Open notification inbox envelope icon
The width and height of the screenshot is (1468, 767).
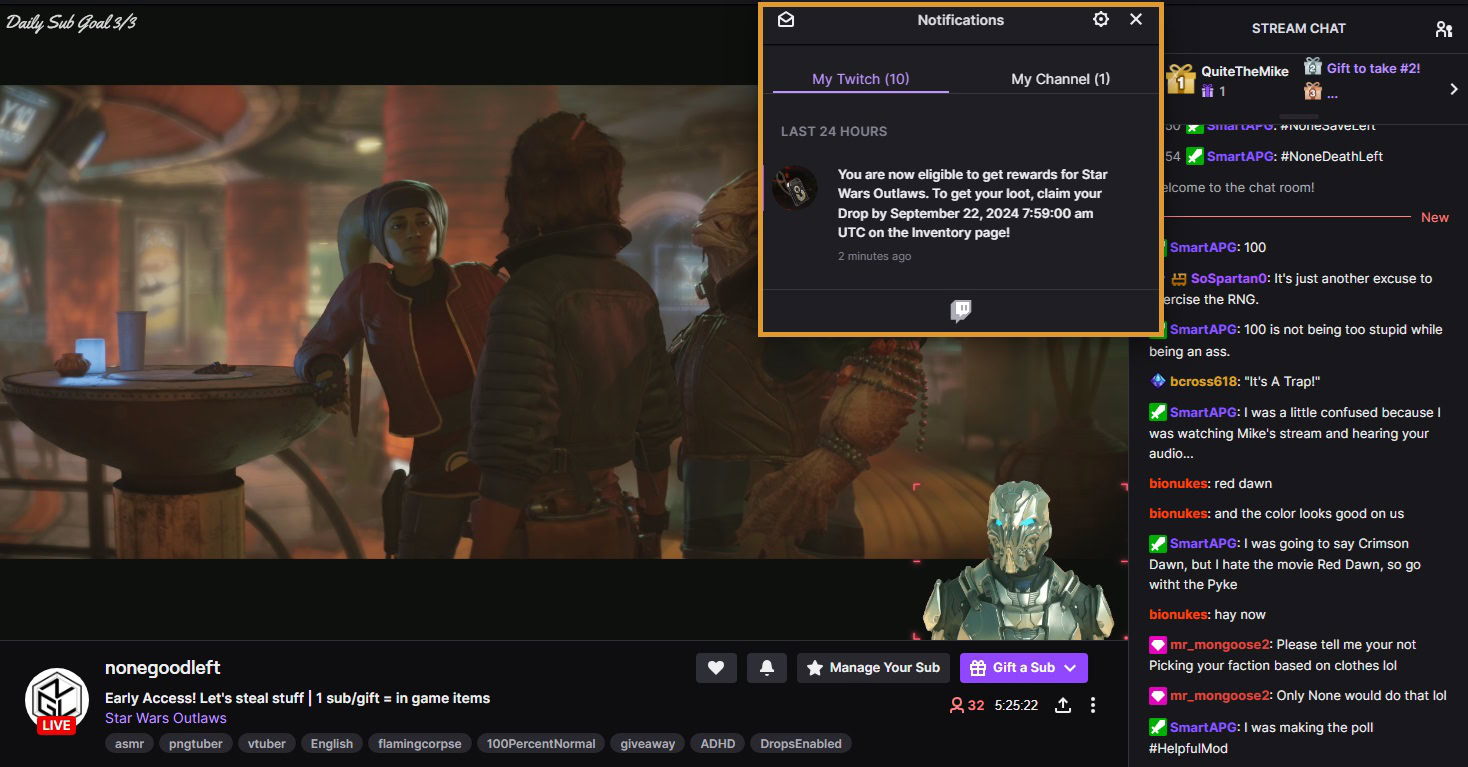786,19
